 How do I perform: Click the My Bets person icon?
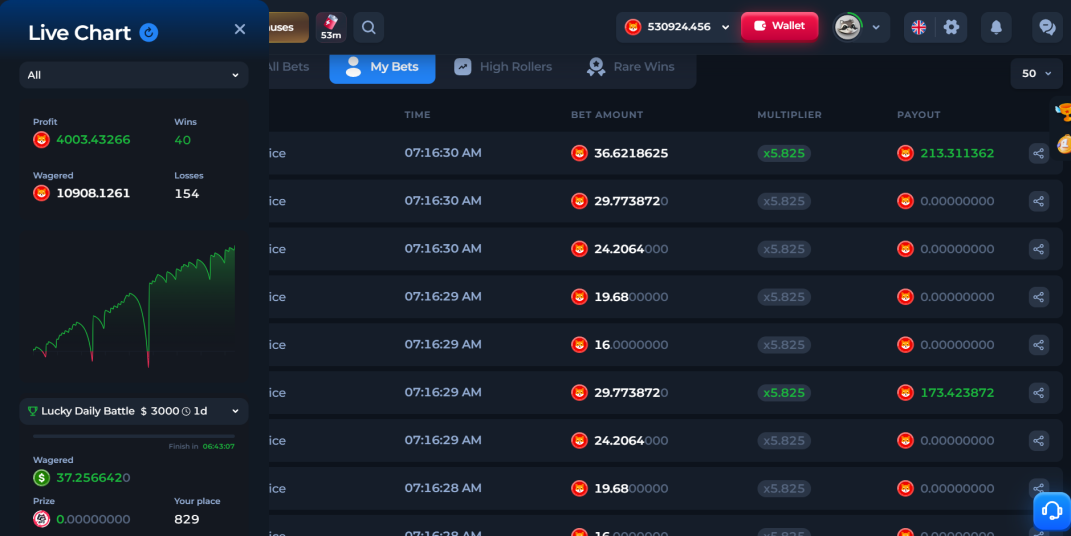point(353,67)
